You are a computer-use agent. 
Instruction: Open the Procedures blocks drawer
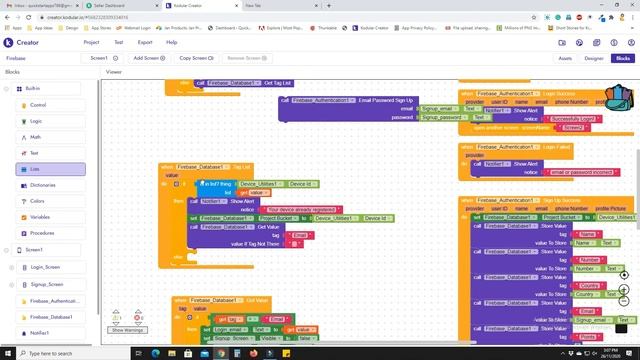tap(50, 233)
